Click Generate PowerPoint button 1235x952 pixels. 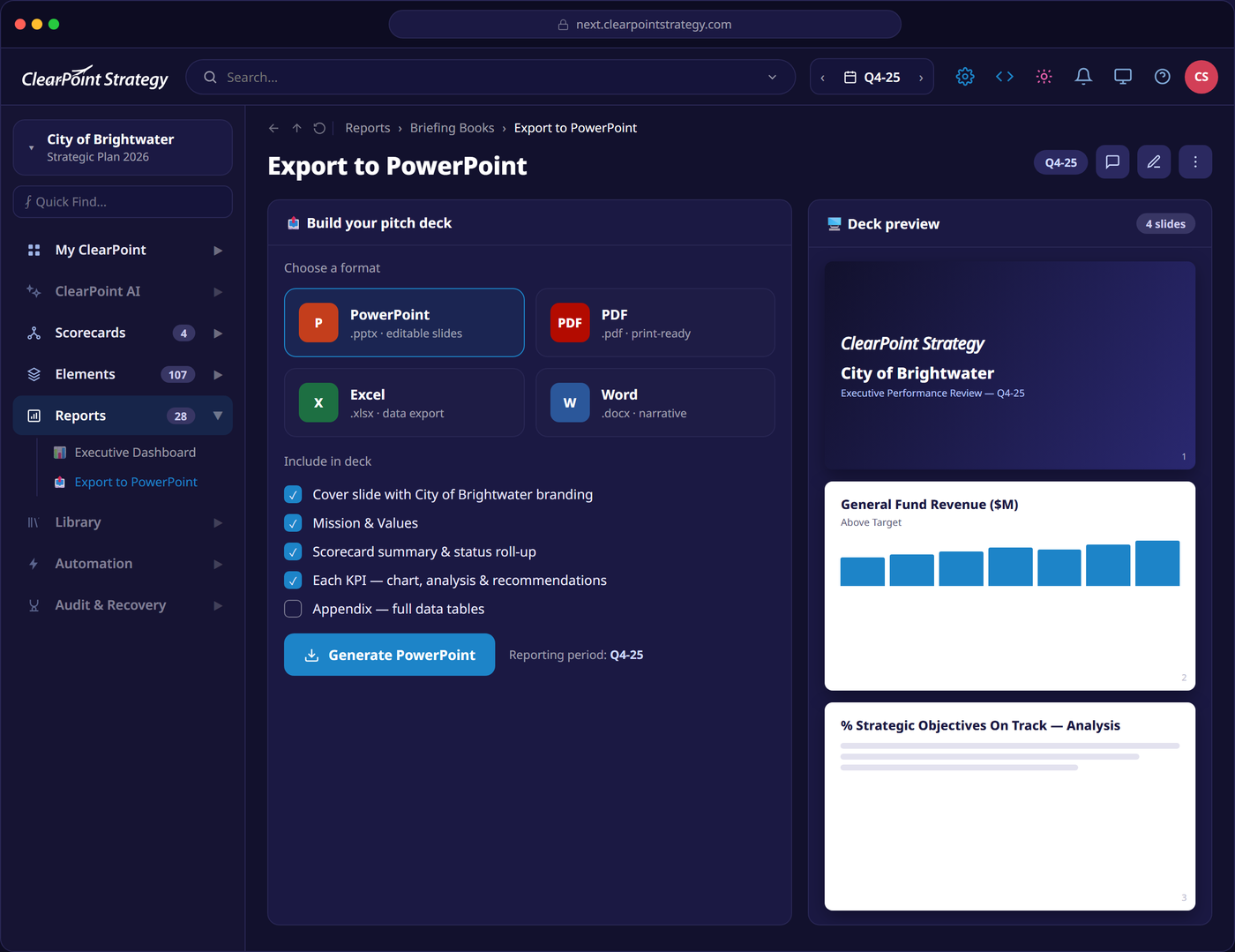[x=389, y=656]
